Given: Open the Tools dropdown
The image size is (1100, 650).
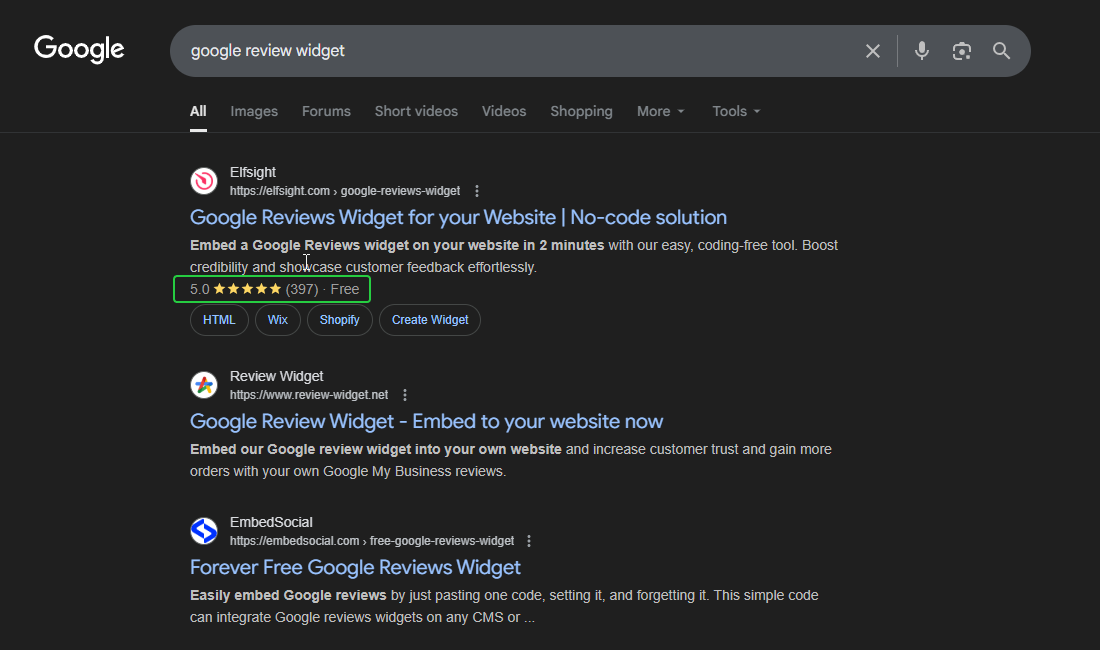Looking at the screenshot, I should click(x=735, y=111).
